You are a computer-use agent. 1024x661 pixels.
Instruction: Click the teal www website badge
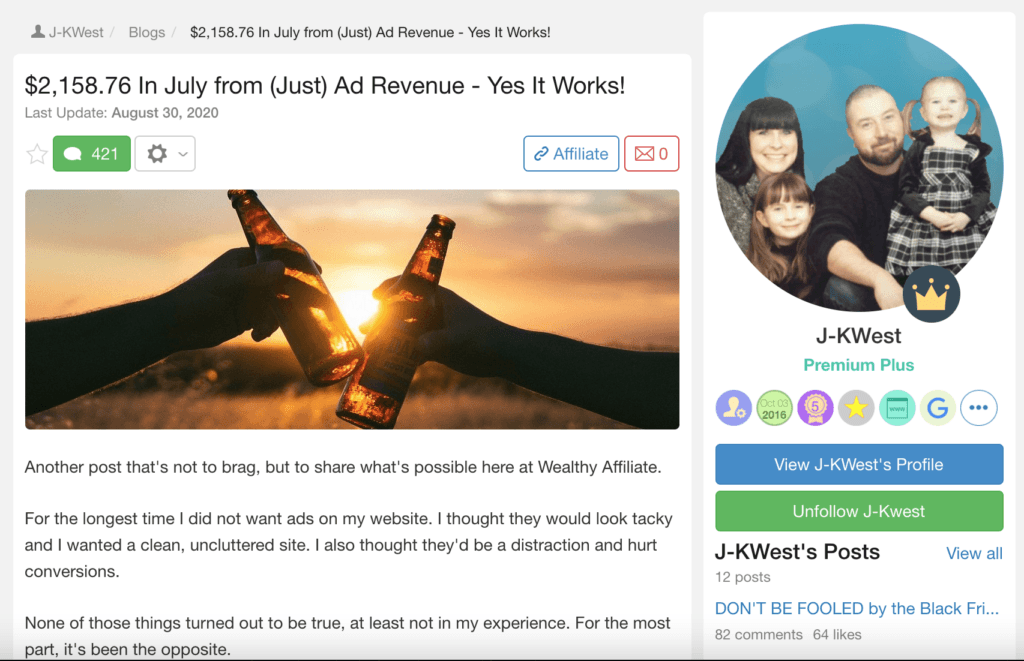click(x=897, y=408)
